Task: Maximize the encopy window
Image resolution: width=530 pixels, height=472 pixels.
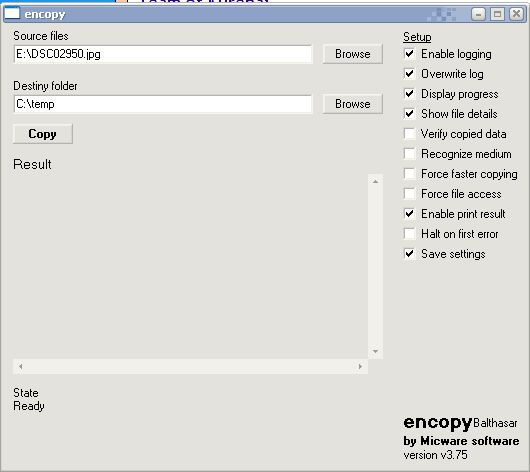Action: tap(497, 14)
